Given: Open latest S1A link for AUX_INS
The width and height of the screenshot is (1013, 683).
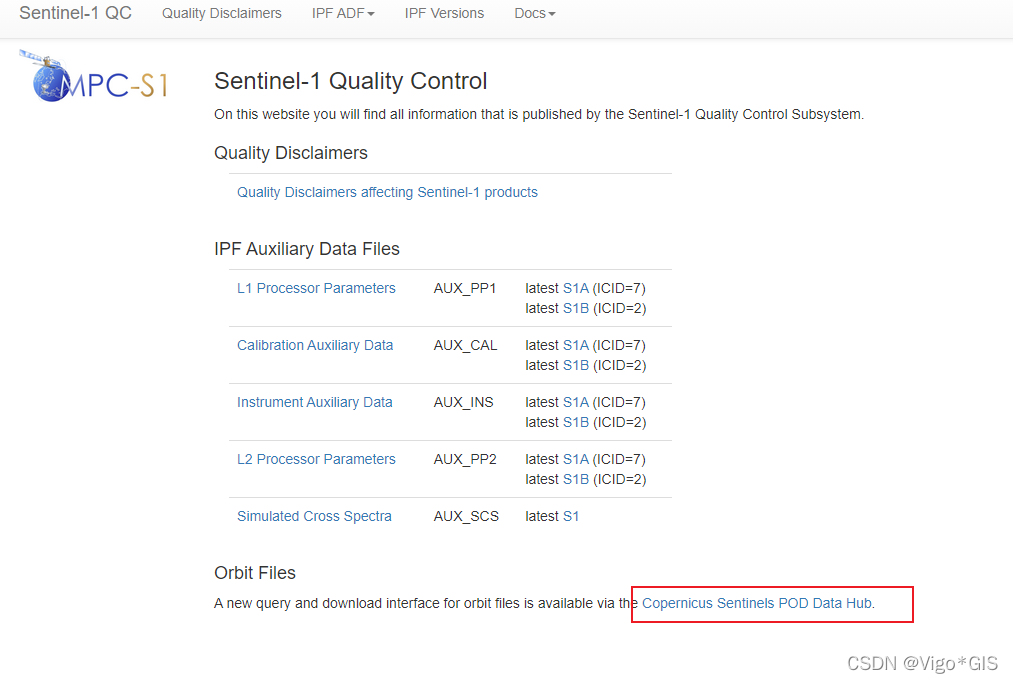Looking at the screenshot, I should [576, 402].
